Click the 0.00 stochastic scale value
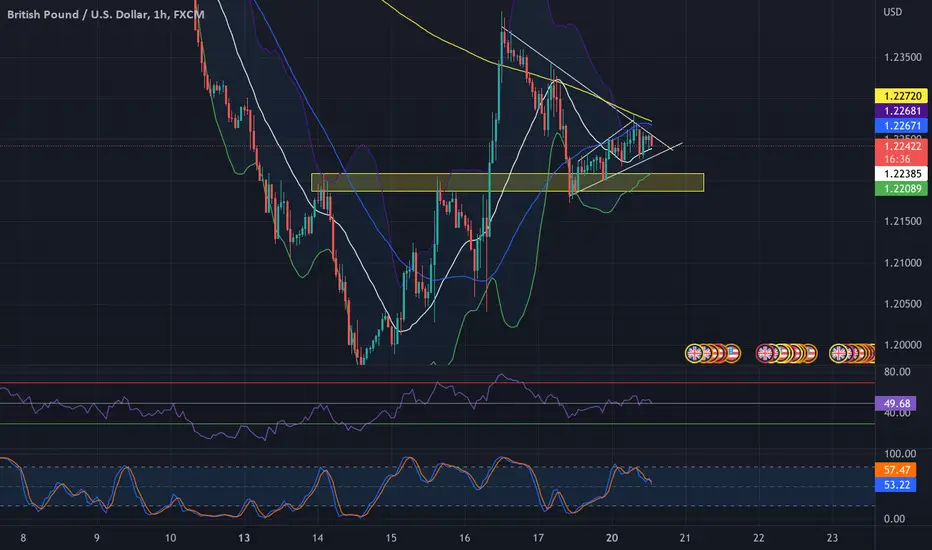The width and height of the screenshot is (932, 550). (x=895, y=519)
